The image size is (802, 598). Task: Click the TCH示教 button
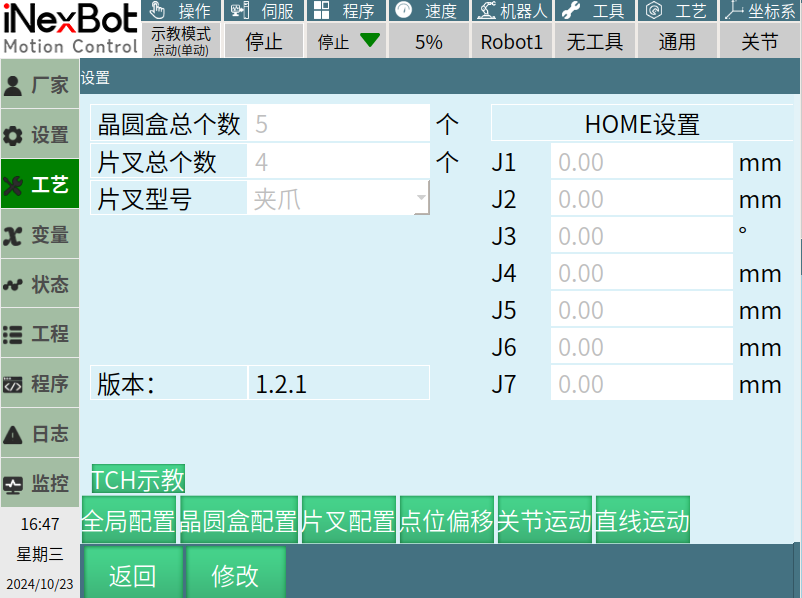point(138,480)
